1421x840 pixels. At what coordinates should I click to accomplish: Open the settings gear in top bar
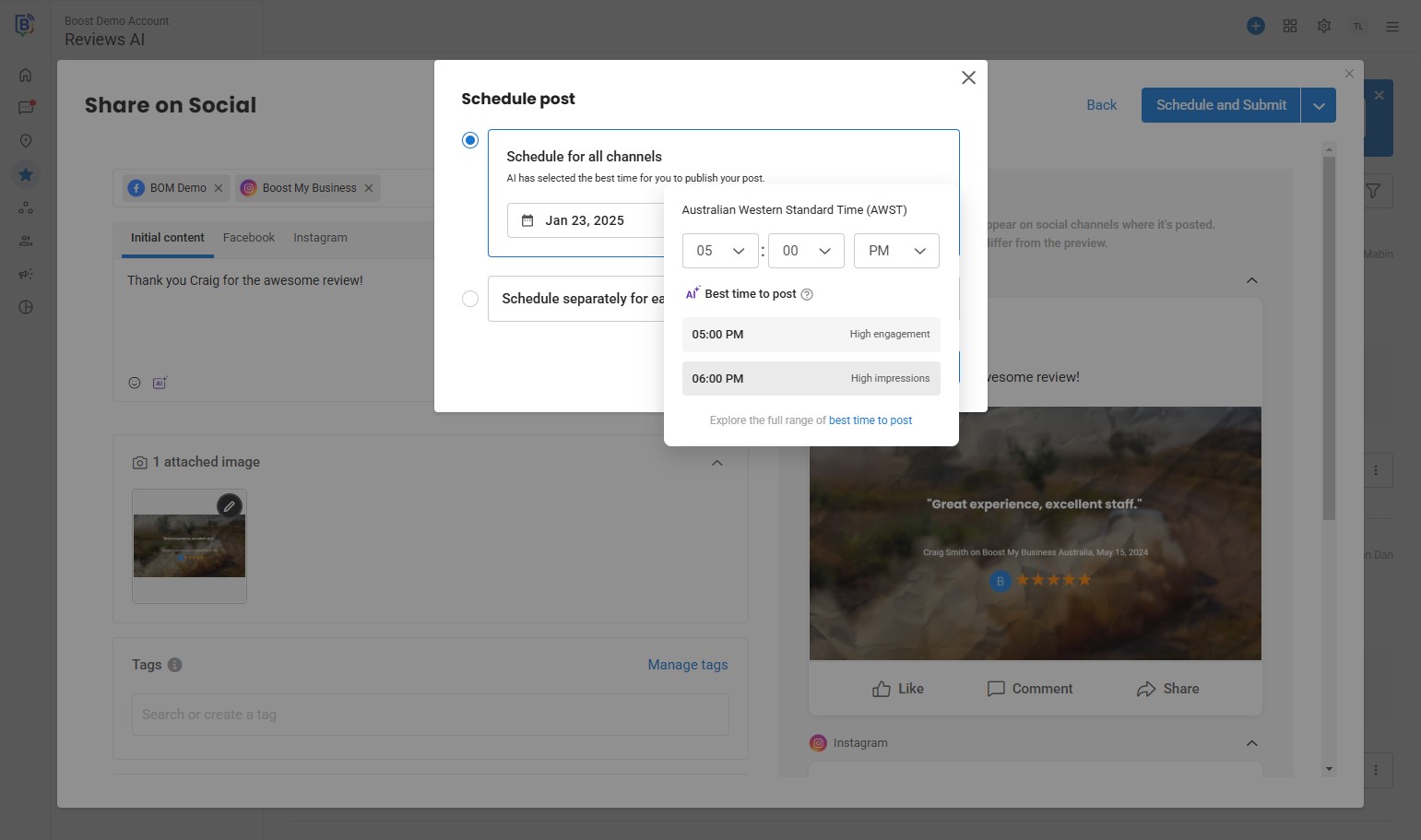click(x=1324, y=27)
